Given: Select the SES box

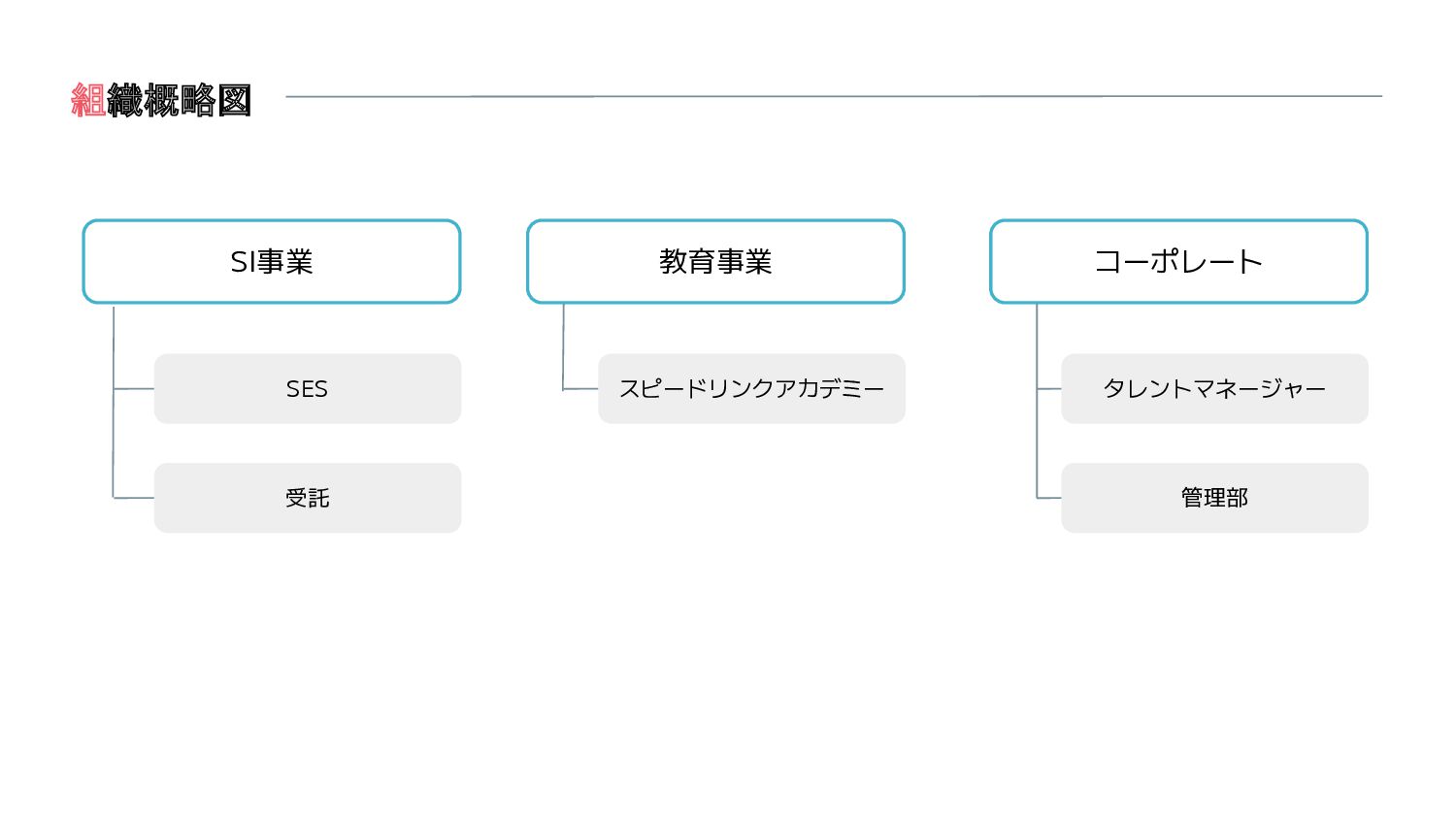Looking at the screenshot, I should 308,388.
